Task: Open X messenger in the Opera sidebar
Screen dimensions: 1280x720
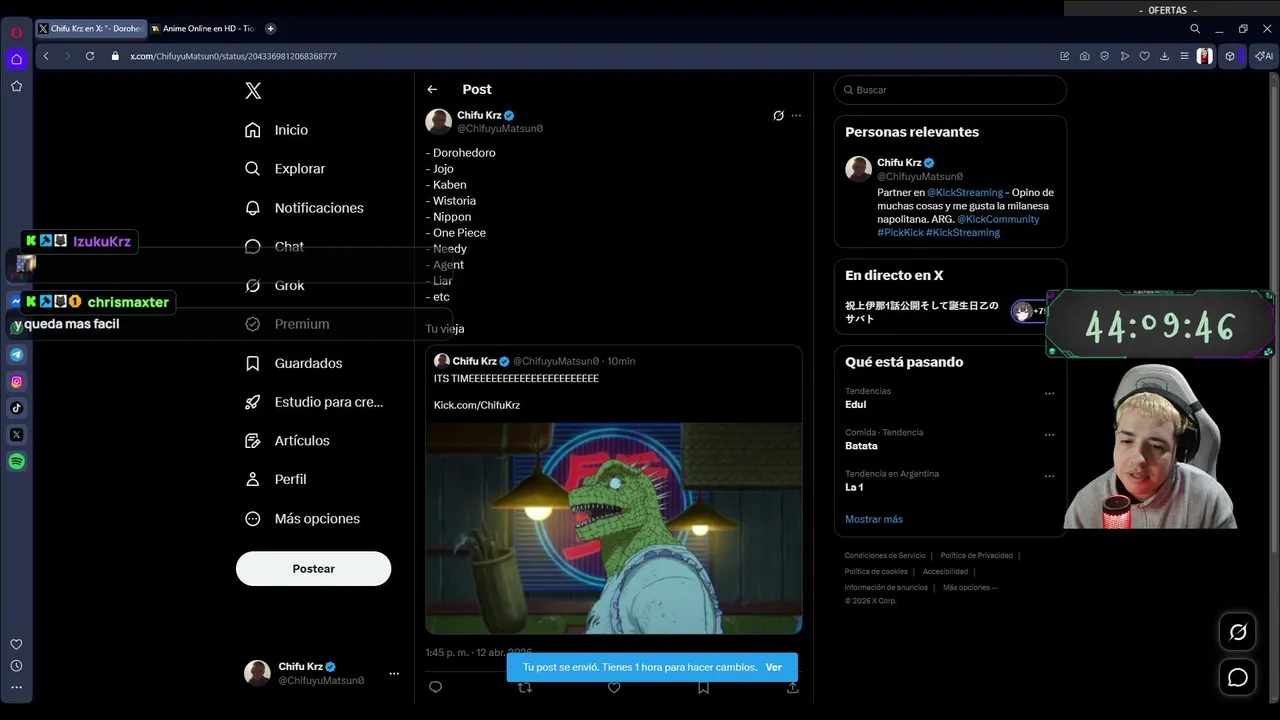Action: 16,435
